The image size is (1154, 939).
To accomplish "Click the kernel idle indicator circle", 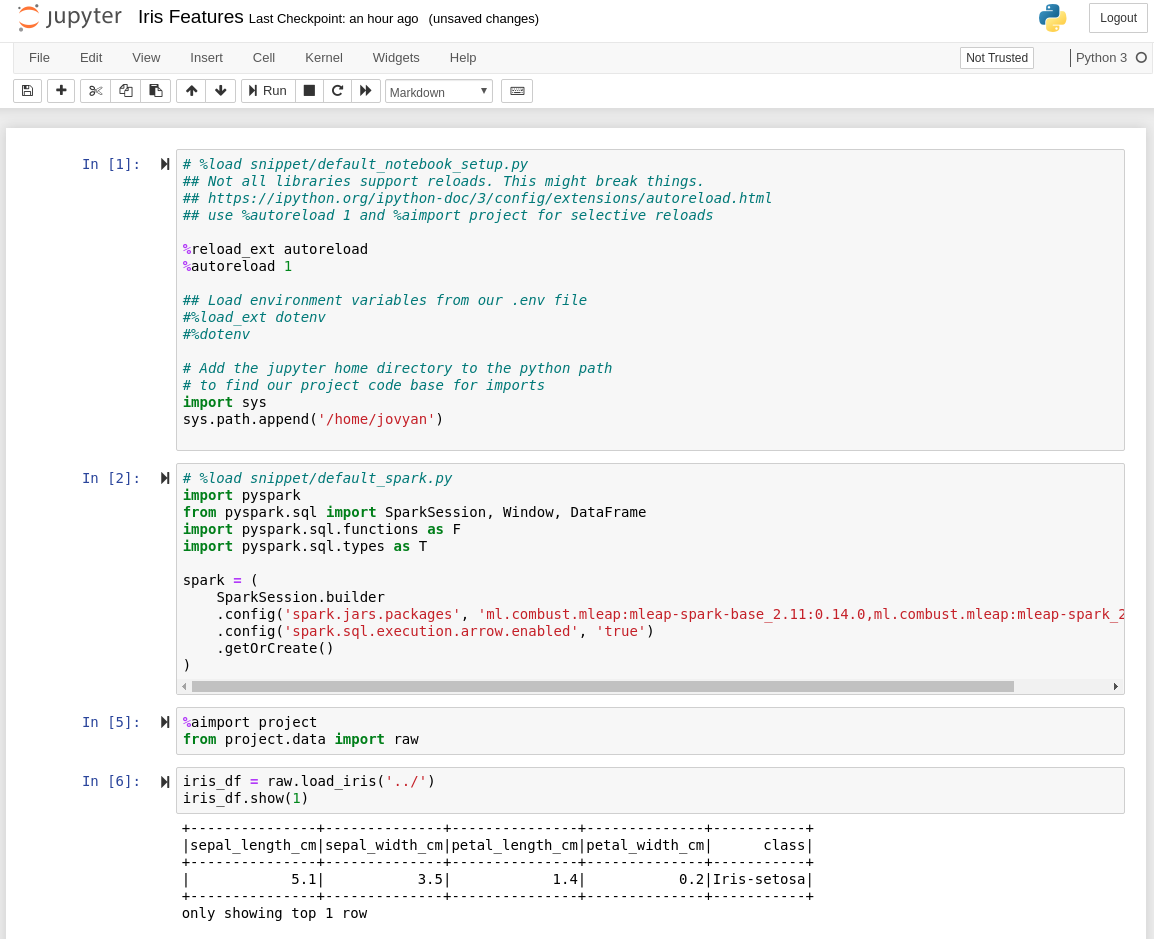I will (1141, 57).
